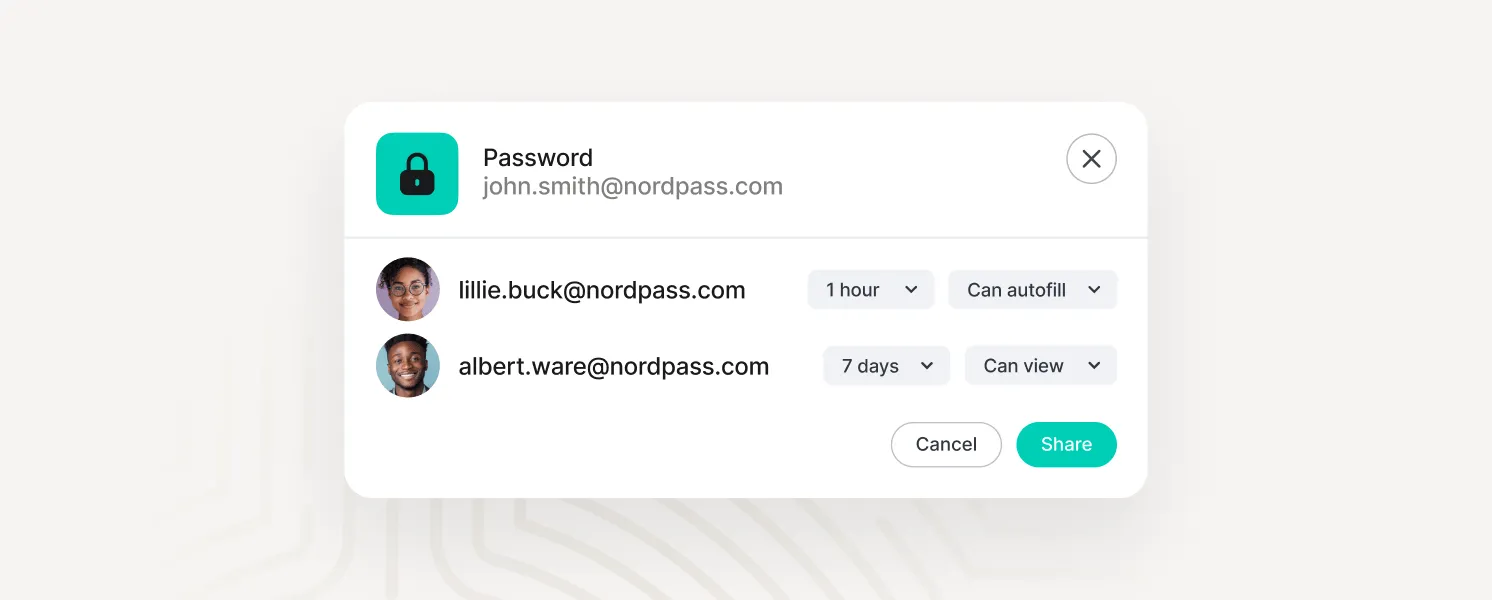Click the john.smith@nordpass.com subtitle
This screenshot has height=600, width=1492.
[x=632, y=187]
